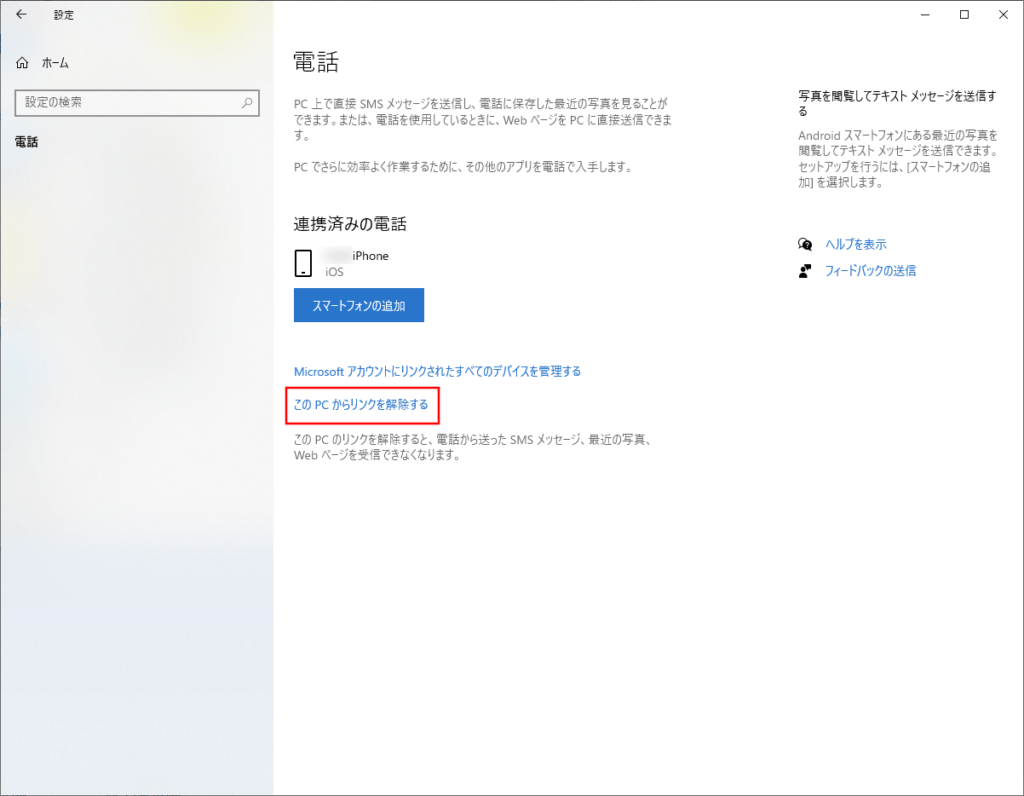This screenshot has height=796, width=1024.
Task: Select 電話 in the sidebar
Action: tap(27, 142)
